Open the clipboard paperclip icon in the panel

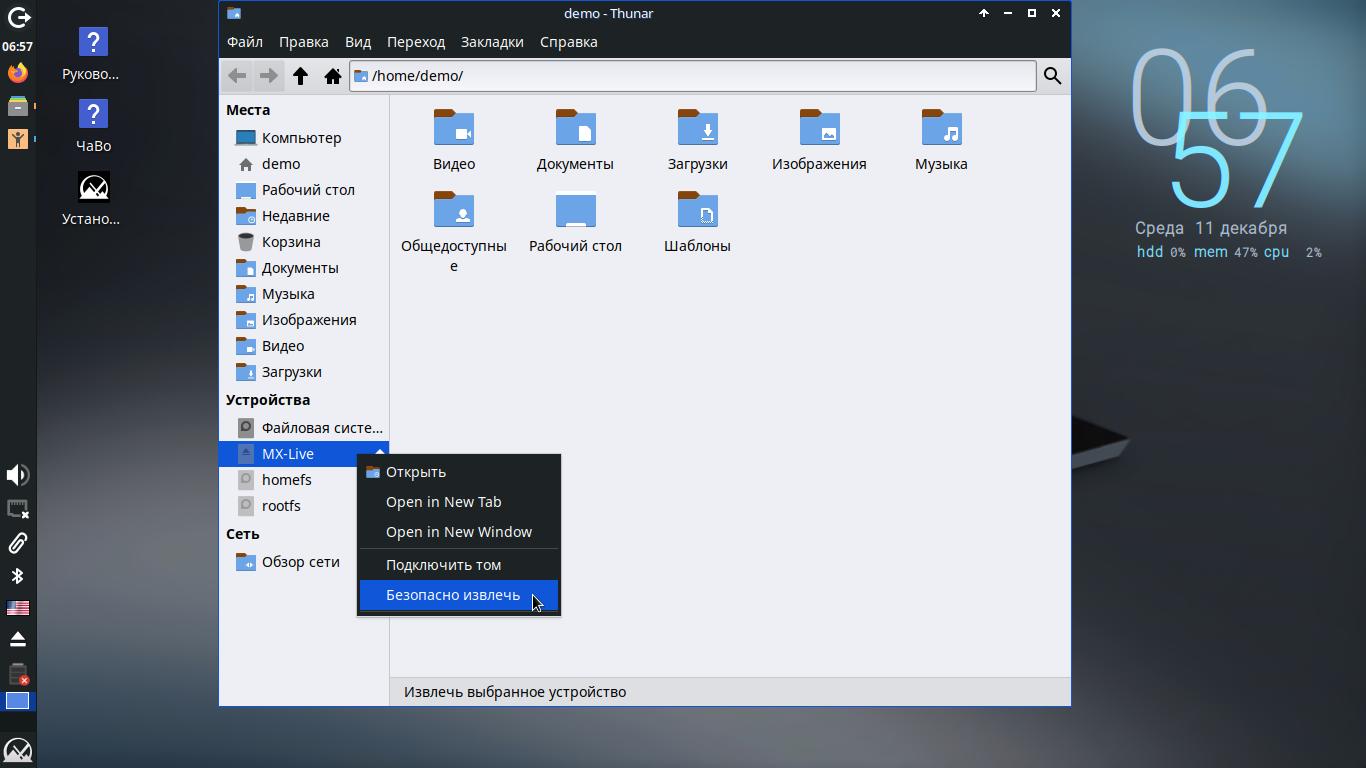tap(18, 543)
